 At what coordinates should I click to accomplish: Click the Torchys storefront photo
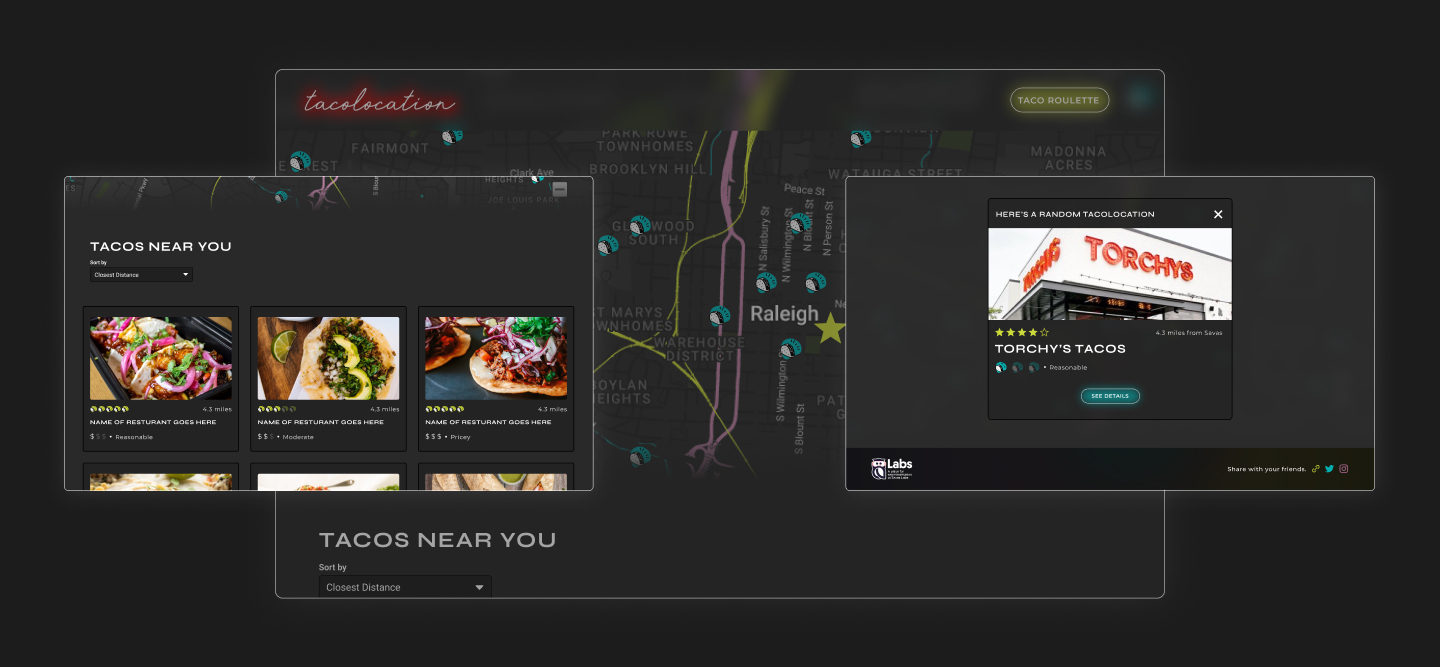1110,274
